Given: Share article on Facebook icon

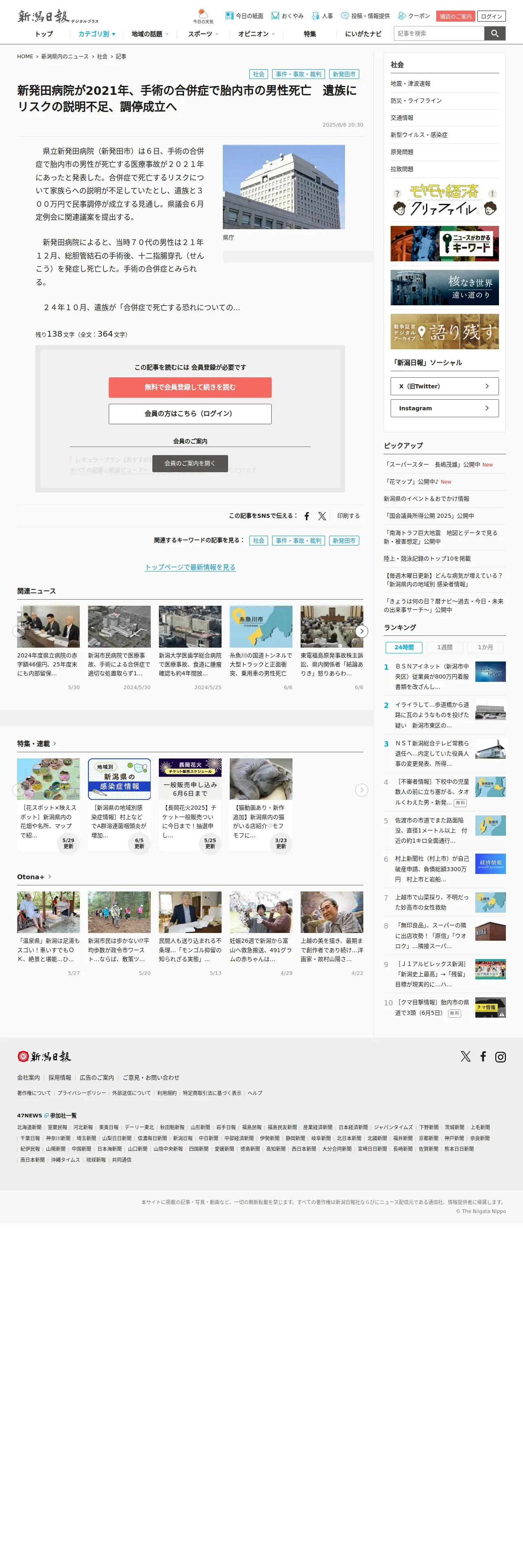Looking at the screenshot, I should [306, 516].
